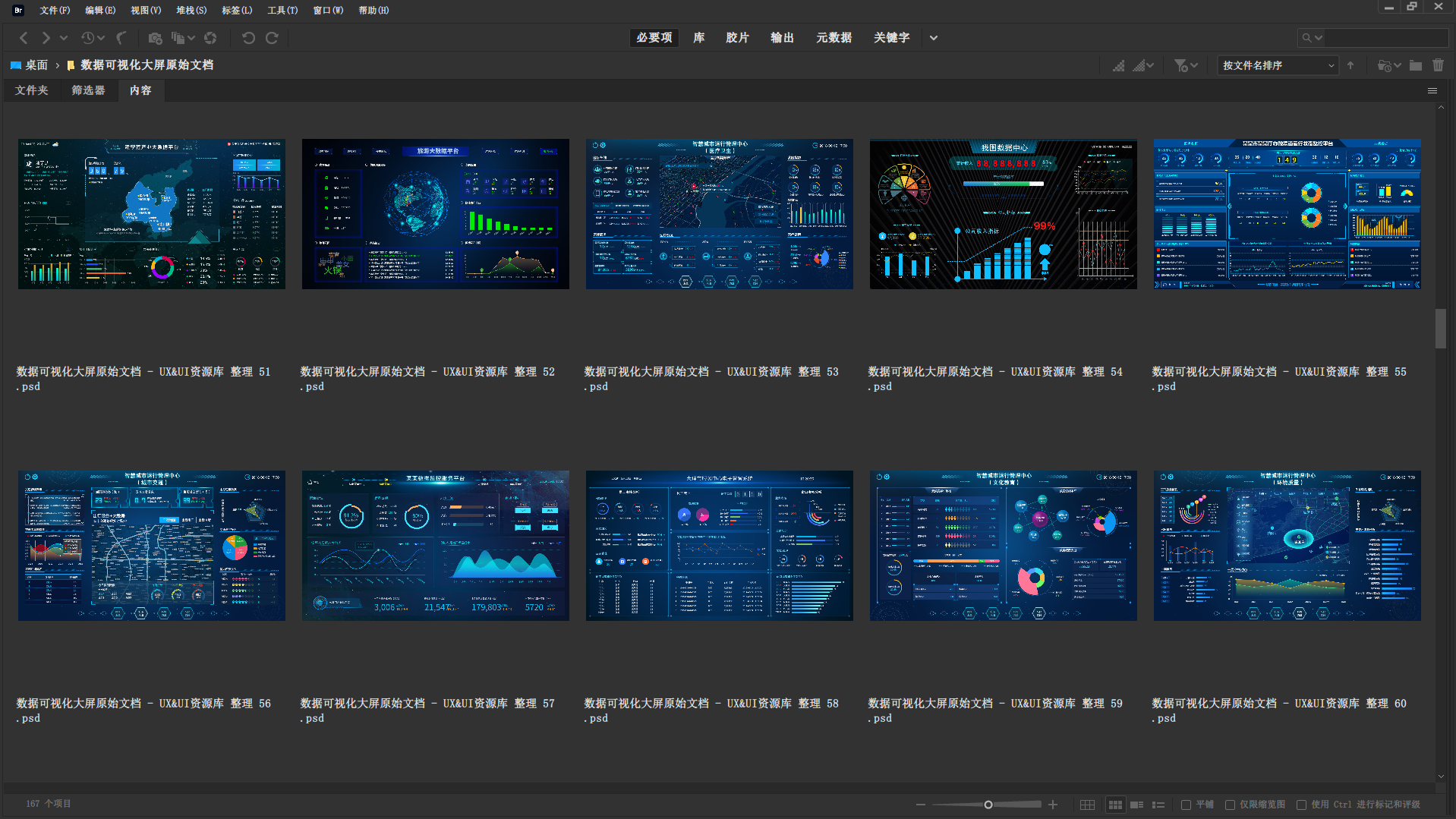This screenshot has height=819, width=1456.
Task: Switch to the 输出 workspace
Action: pos(782,38)
